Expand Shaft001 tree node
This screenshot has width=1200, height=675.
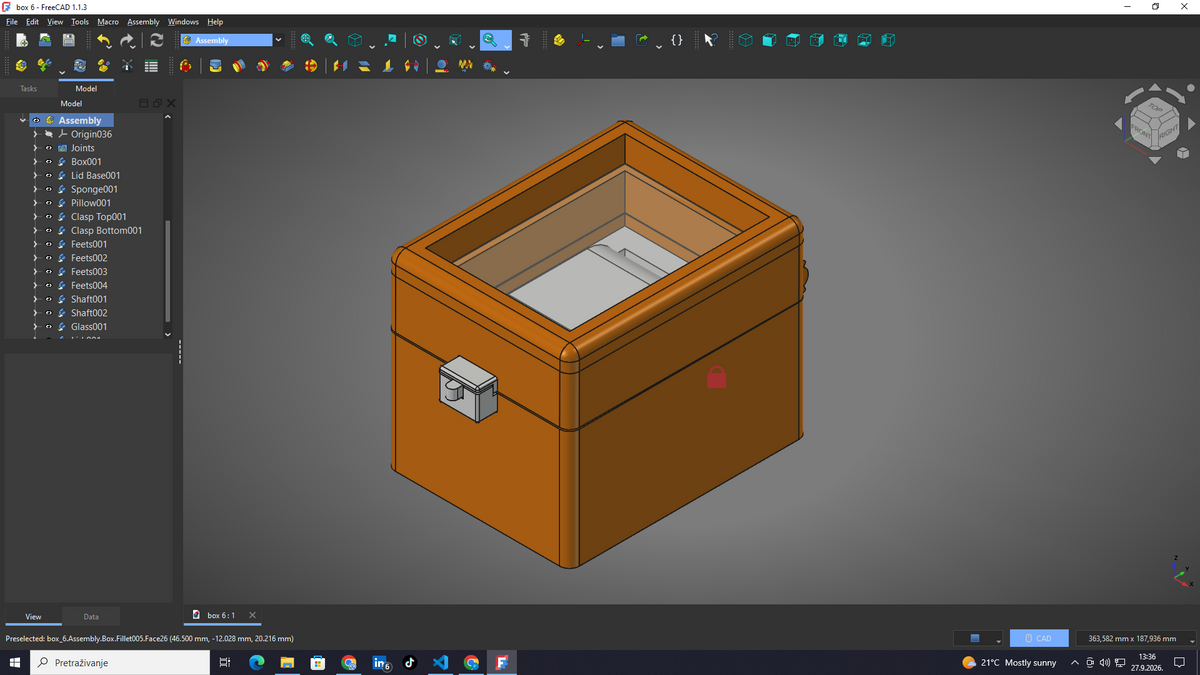pyautogui.click(x=35, y=299)
